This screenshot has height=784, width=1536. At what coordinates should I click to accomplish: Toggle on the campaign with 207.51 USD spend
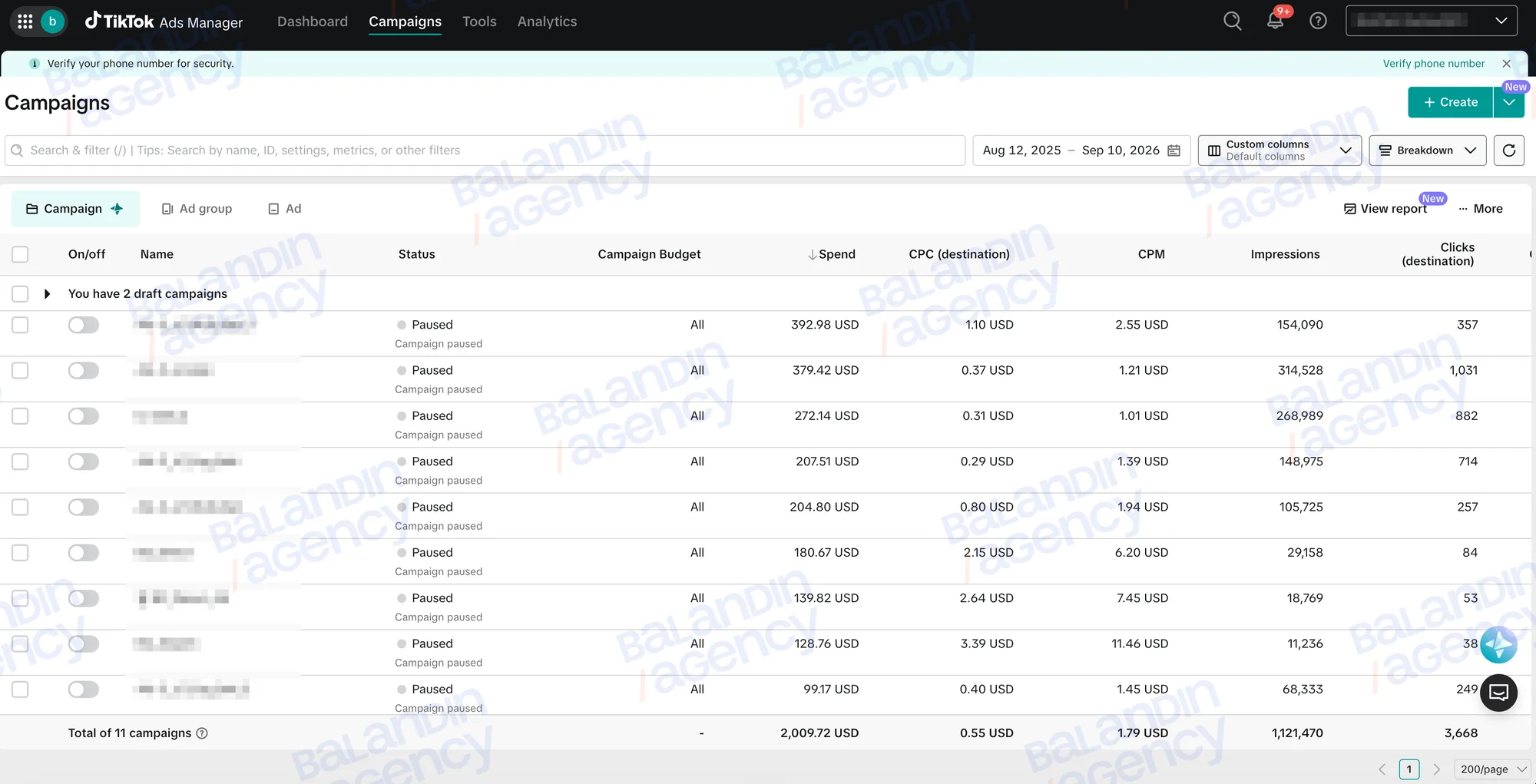83,461
